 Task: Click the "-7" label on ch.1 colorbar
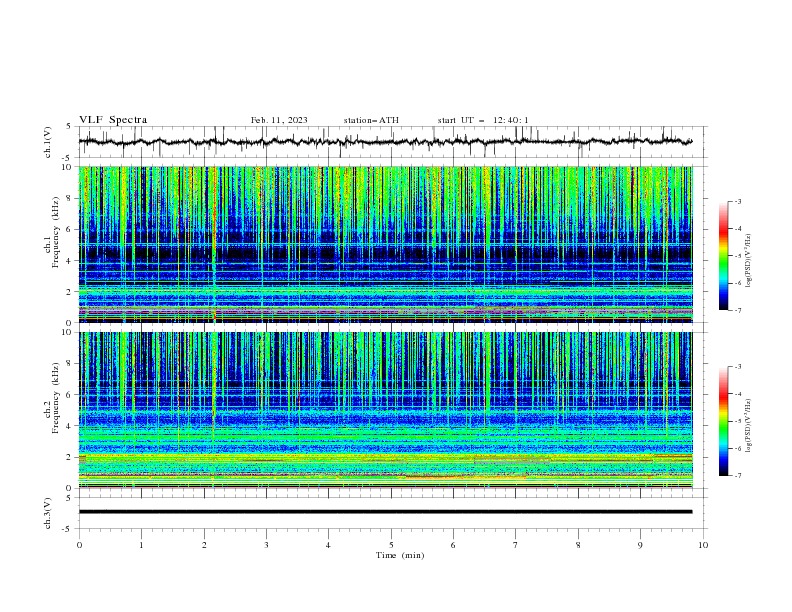[x=737, y=310]
